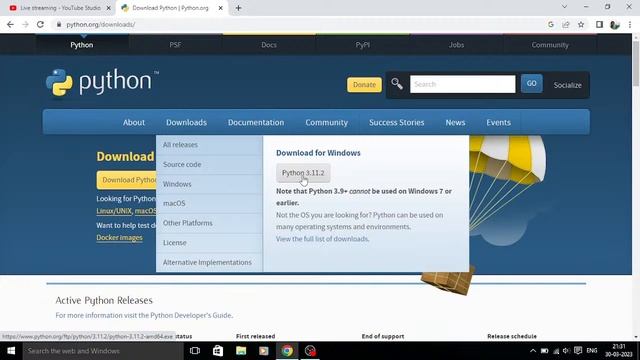Click the Chrome icon in the taskbar

point(287,351)
